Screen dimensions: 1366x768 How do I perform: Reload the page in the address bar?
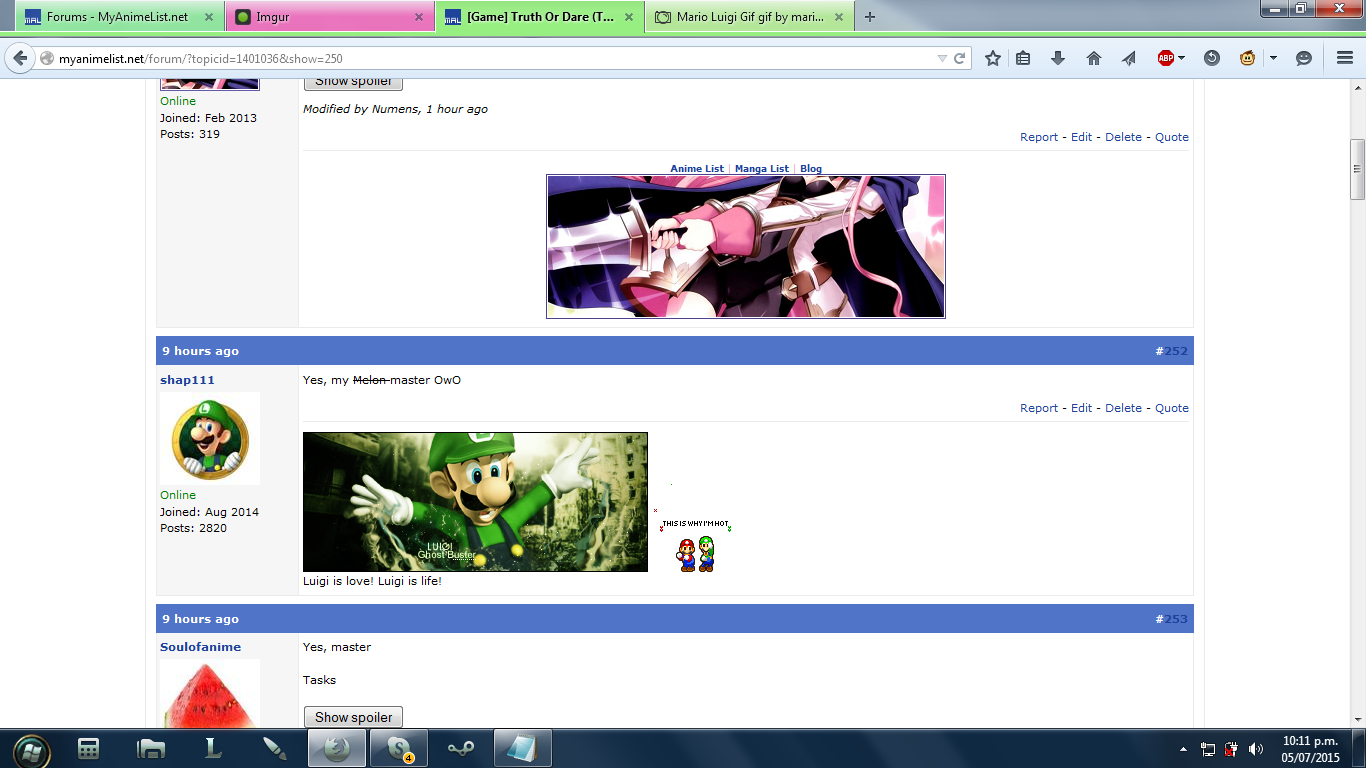tap(960, 59)
